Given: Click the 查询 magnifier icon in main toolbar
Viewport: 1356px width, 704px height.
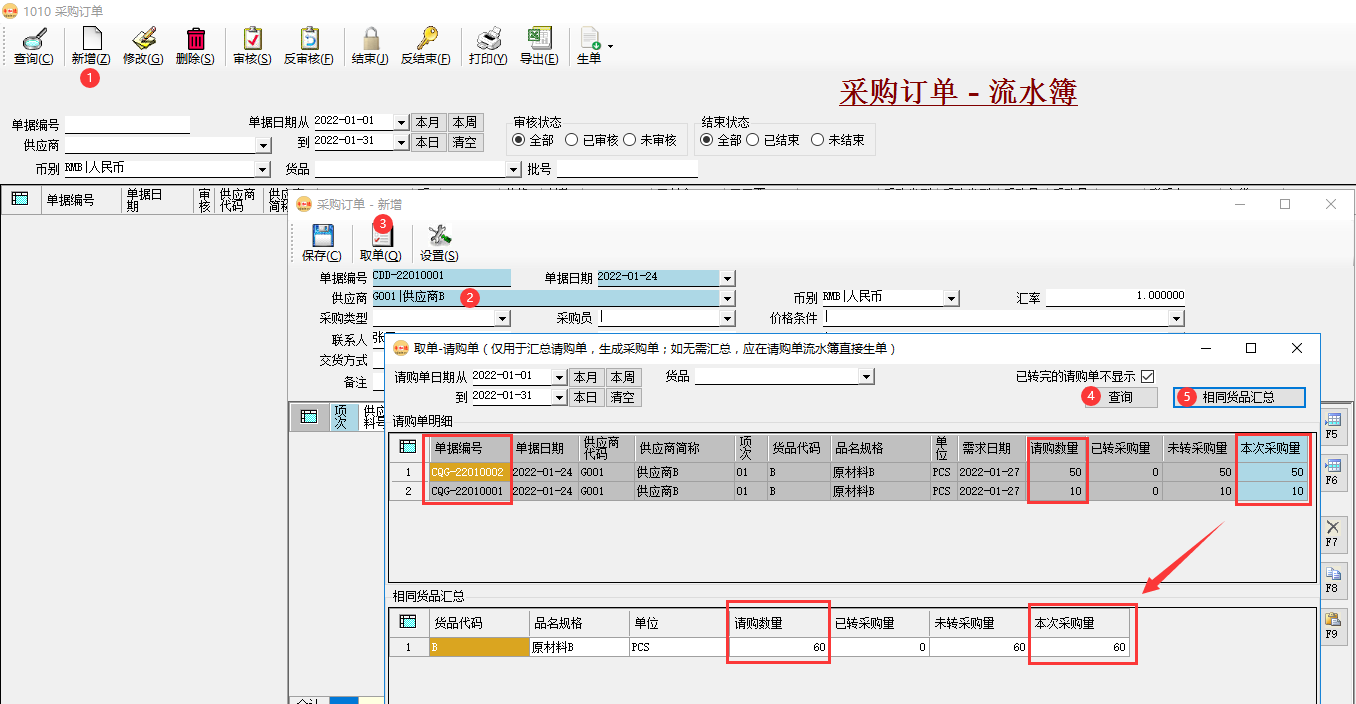Looking at the screenshot, I should coord(33,40).
